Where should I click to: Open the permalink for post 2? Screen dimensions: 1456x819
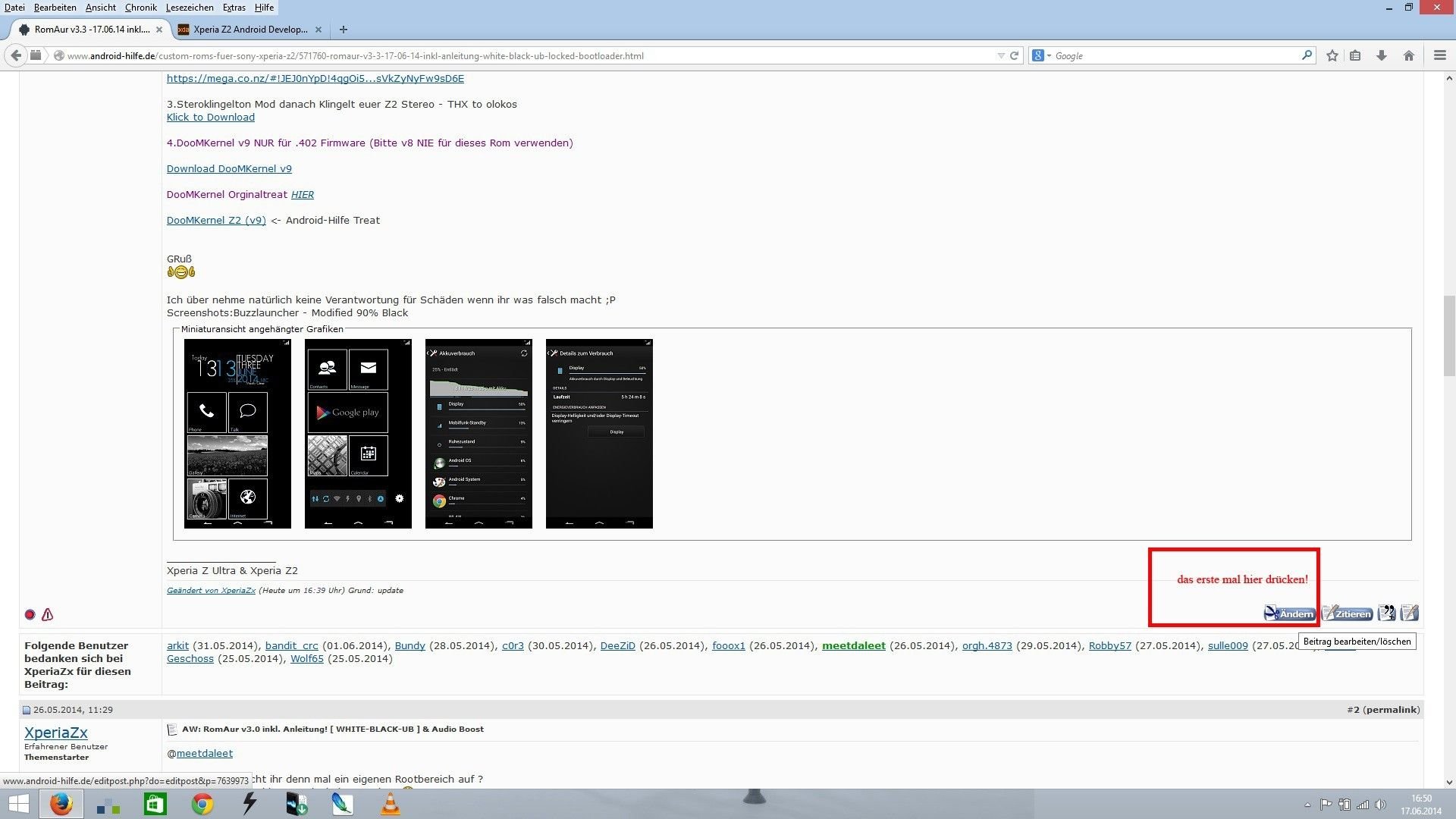tap(1392, 711)
